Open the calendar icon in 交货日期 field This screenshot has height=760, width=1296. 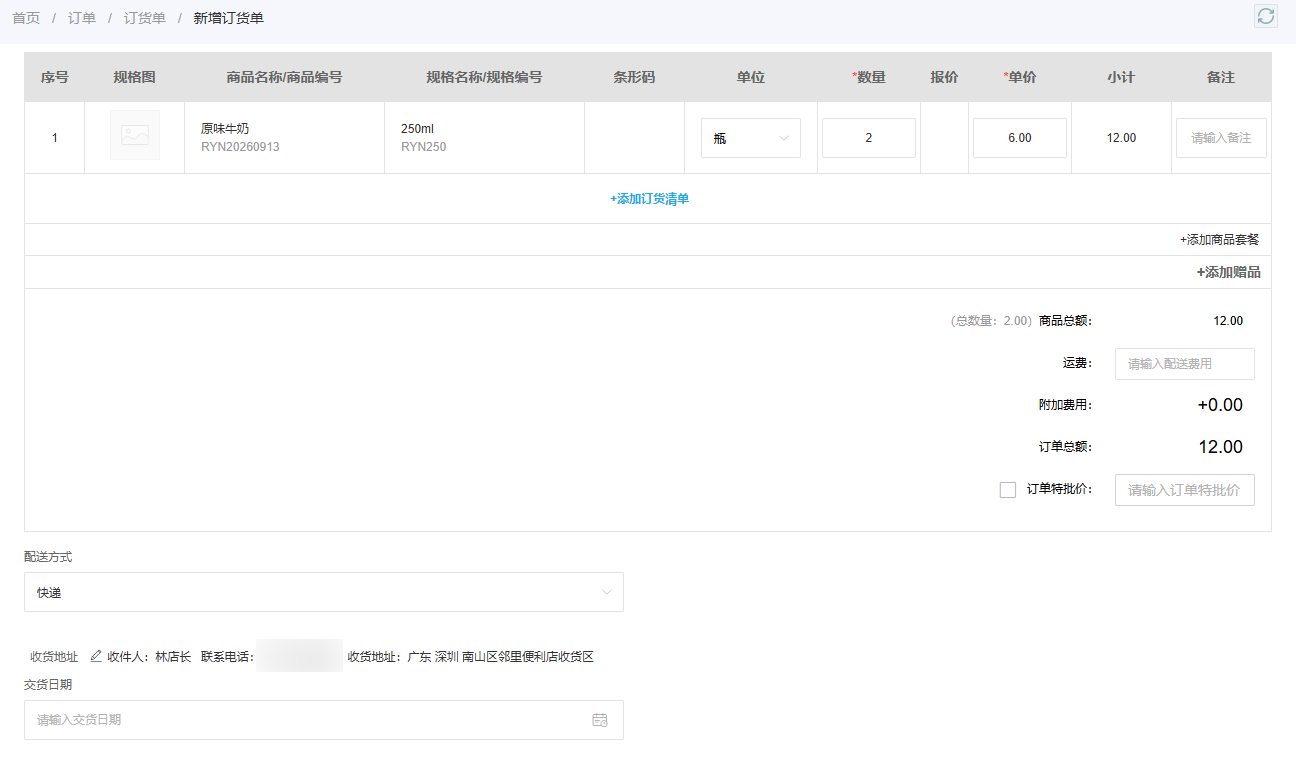coord(600,720)
